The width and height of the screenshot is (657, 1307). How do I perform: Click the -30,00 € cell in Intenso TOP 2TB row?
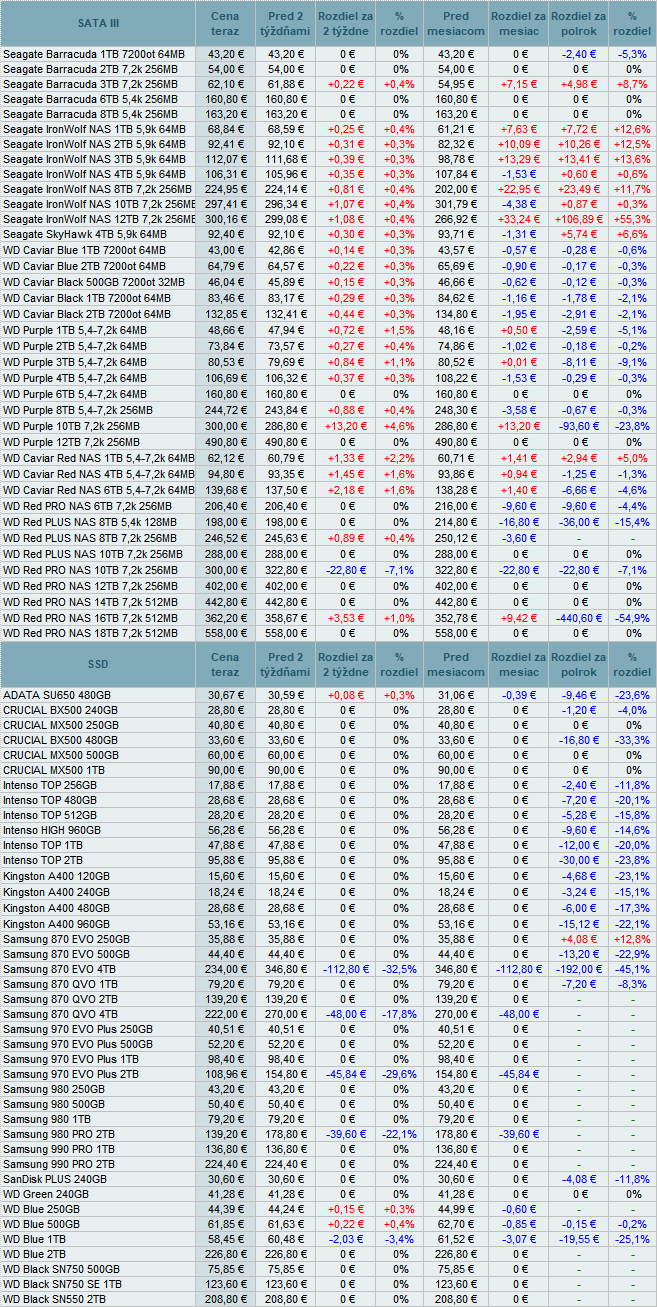pyautogui.click(x=579, y=861)
